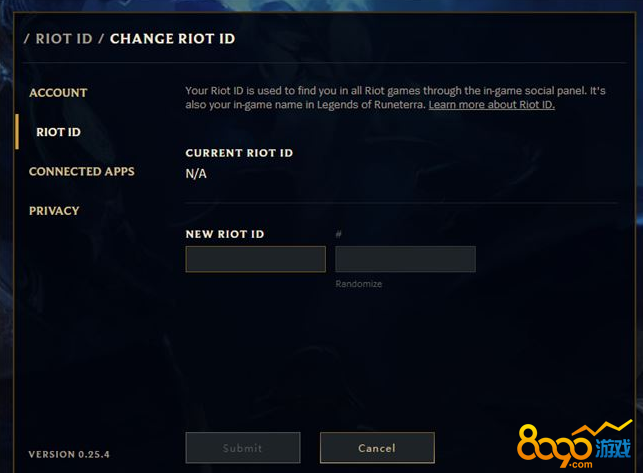Screen dimensions: 643x473
Task: Click the 8090 watermark logo
Action: pos(575,445)
